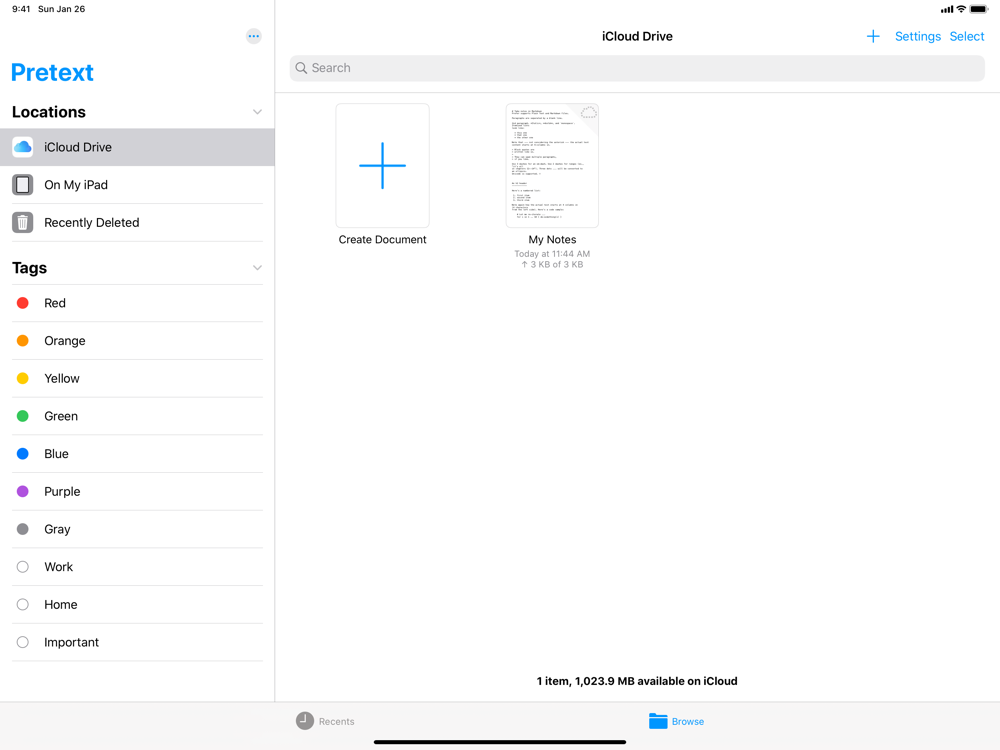Click the Gray tag label
The width and height of the screenshot is (1000, 750).
point(57,529)
